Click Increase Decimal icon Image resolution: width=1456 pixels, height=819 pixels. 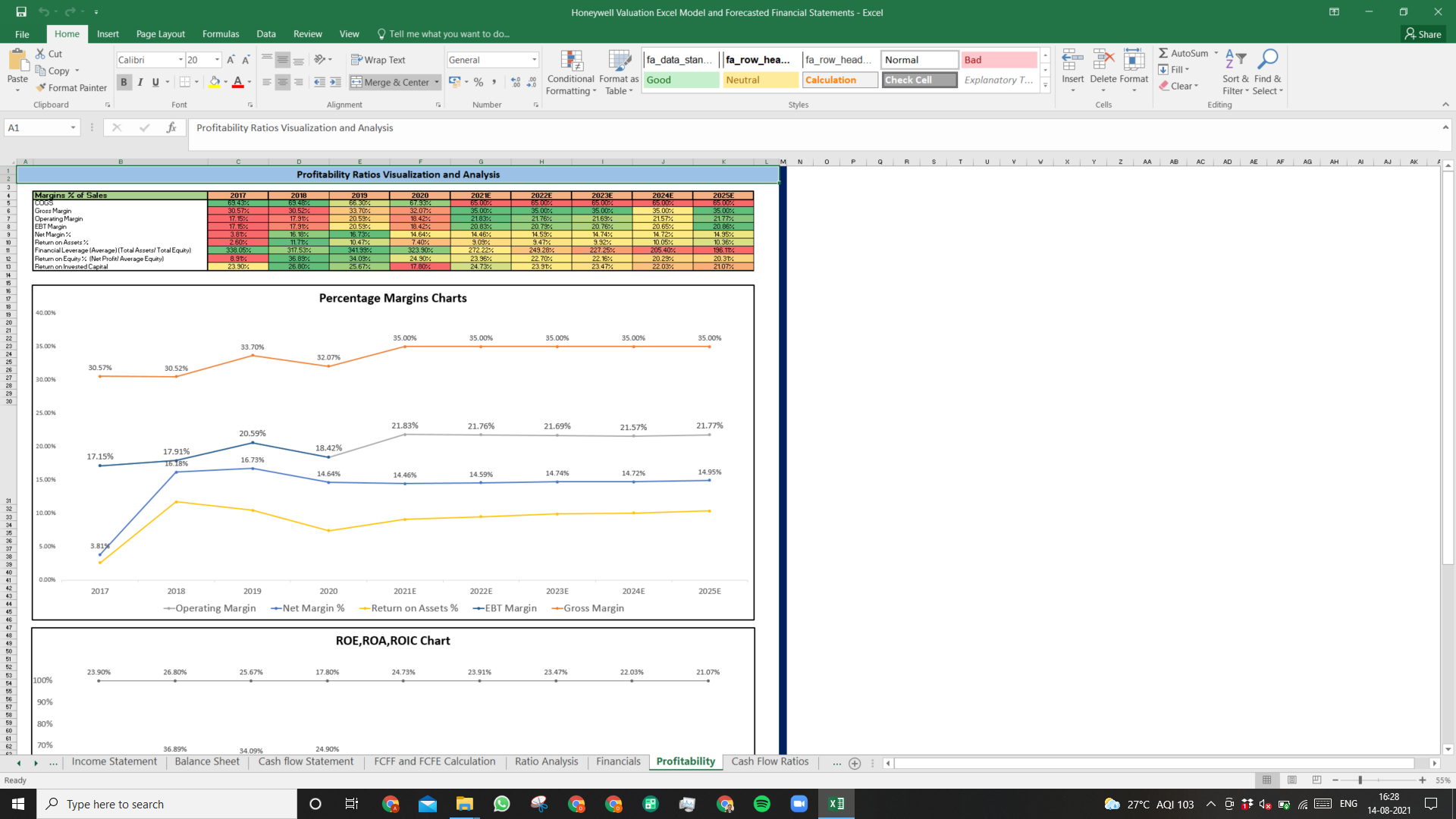[x=516, y=82]
